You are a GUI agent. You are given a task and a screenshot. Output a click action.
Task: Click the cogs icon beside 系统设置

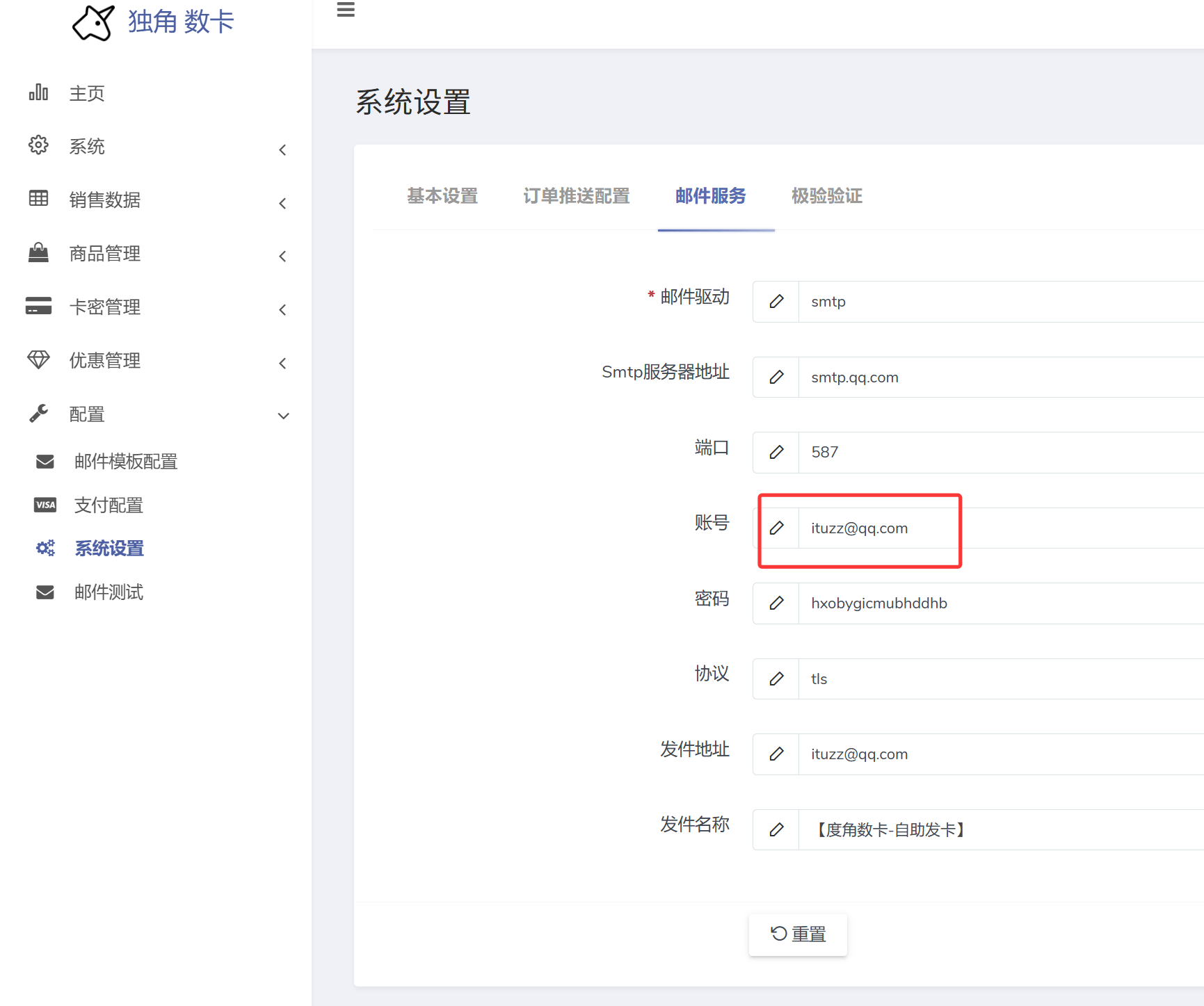click(45, 549)
